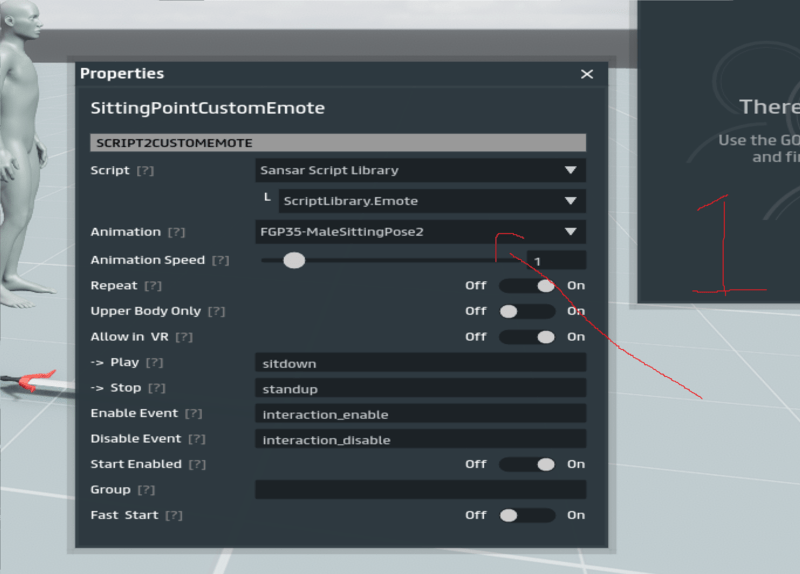The width and height of the screenshot is (800, 574).
Task: Click the help [?] icon beside Allow in VR
Action: (184, 337)
